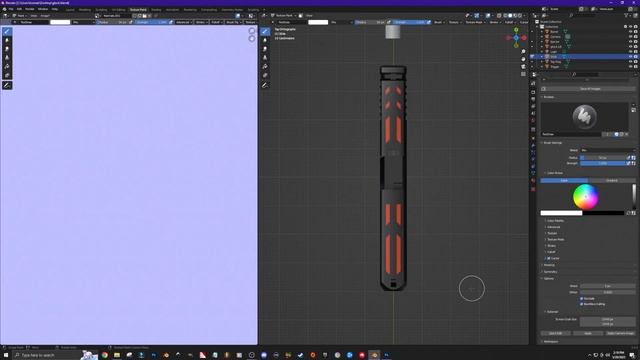
Task: Hide the Barrel object in the outliner
Action: 630,31
